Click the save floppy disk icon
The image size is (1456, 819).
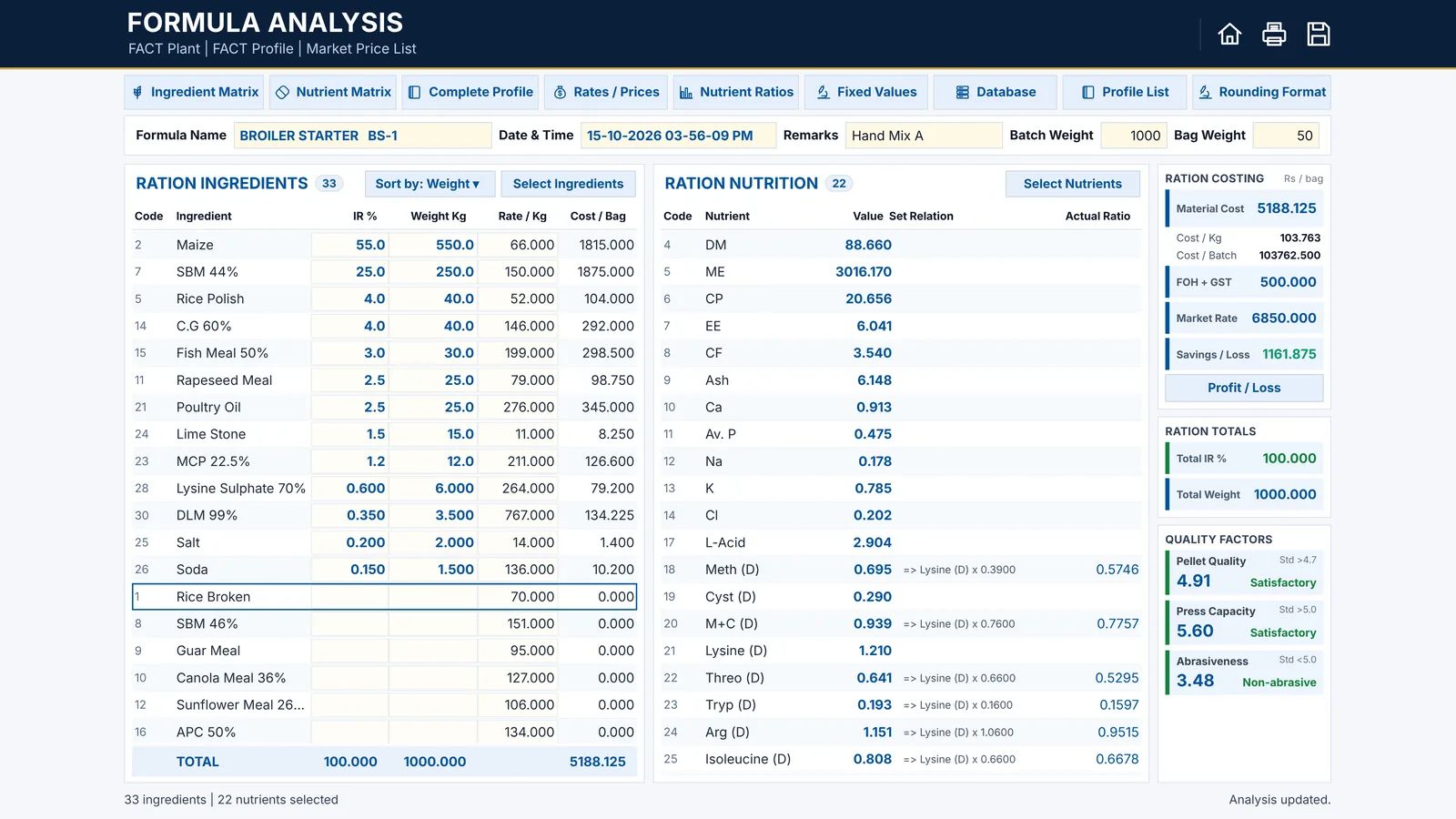1319,35
